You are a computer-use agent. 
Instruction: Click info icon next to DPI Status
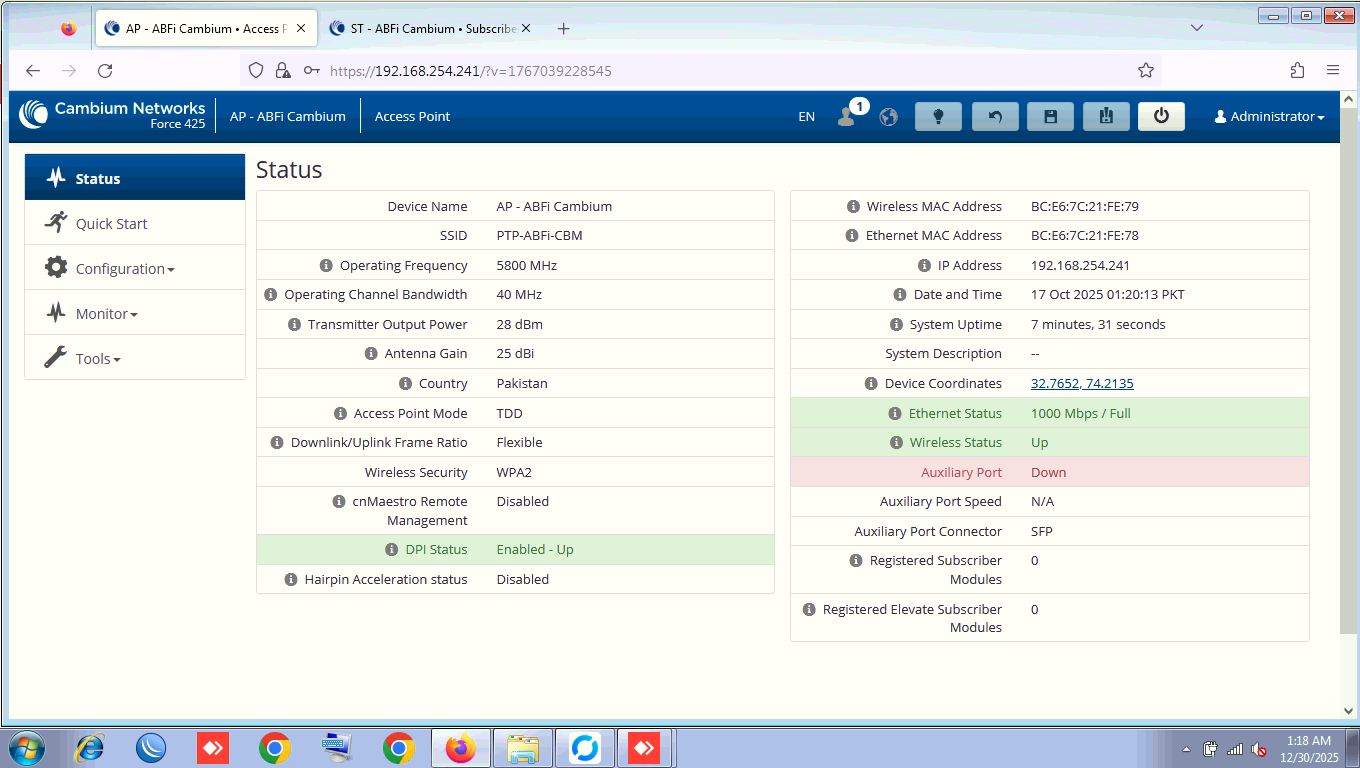[392, 549]
